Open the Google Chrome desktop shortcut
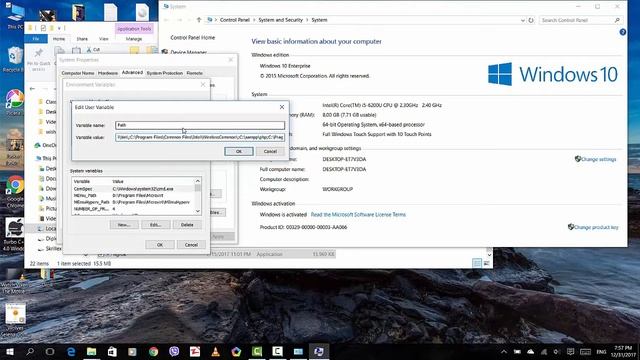 click(15, 191)
